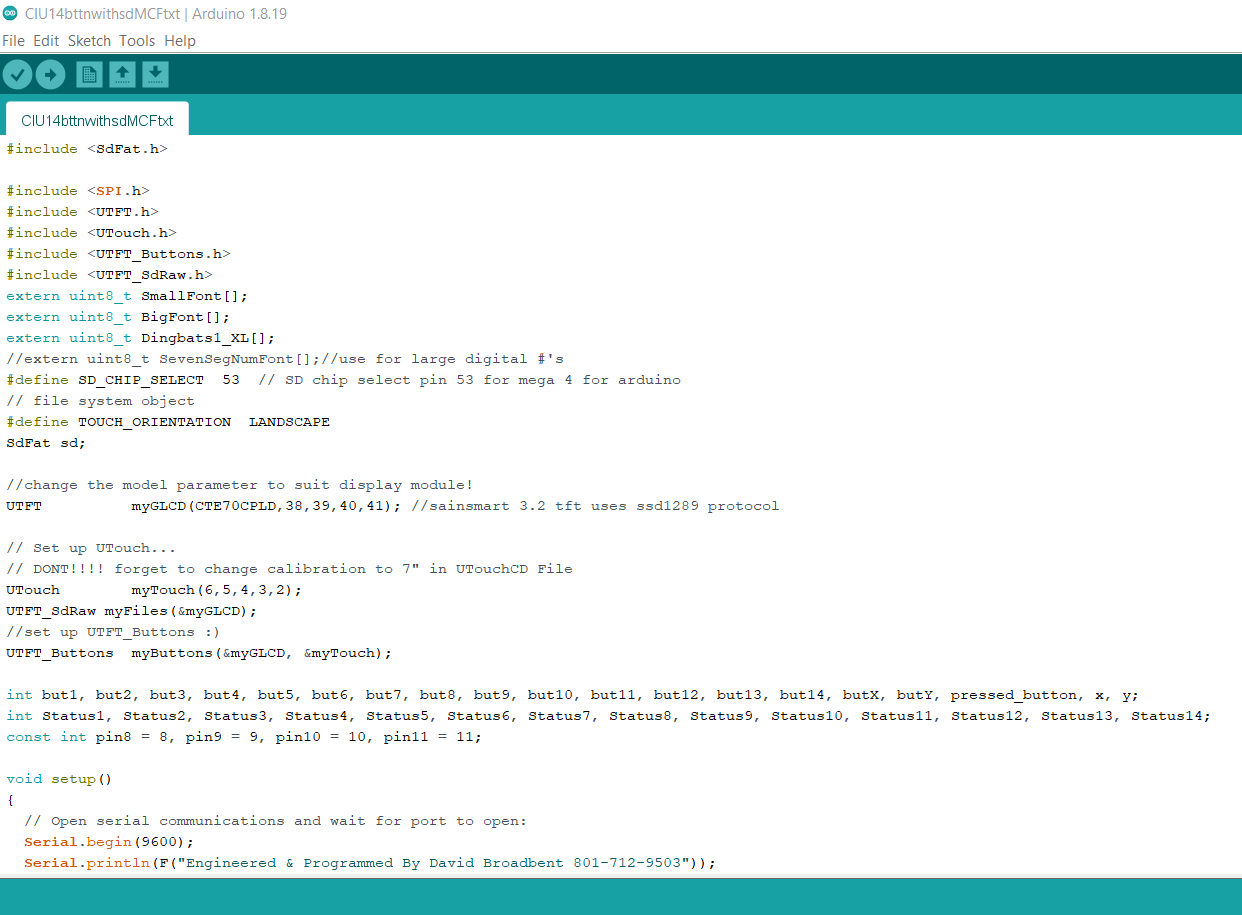The height and width of the screenshot is (915, 1242).
Task: Click the line '#include <UTFT_Buttons.h>'
Action: 118,254
